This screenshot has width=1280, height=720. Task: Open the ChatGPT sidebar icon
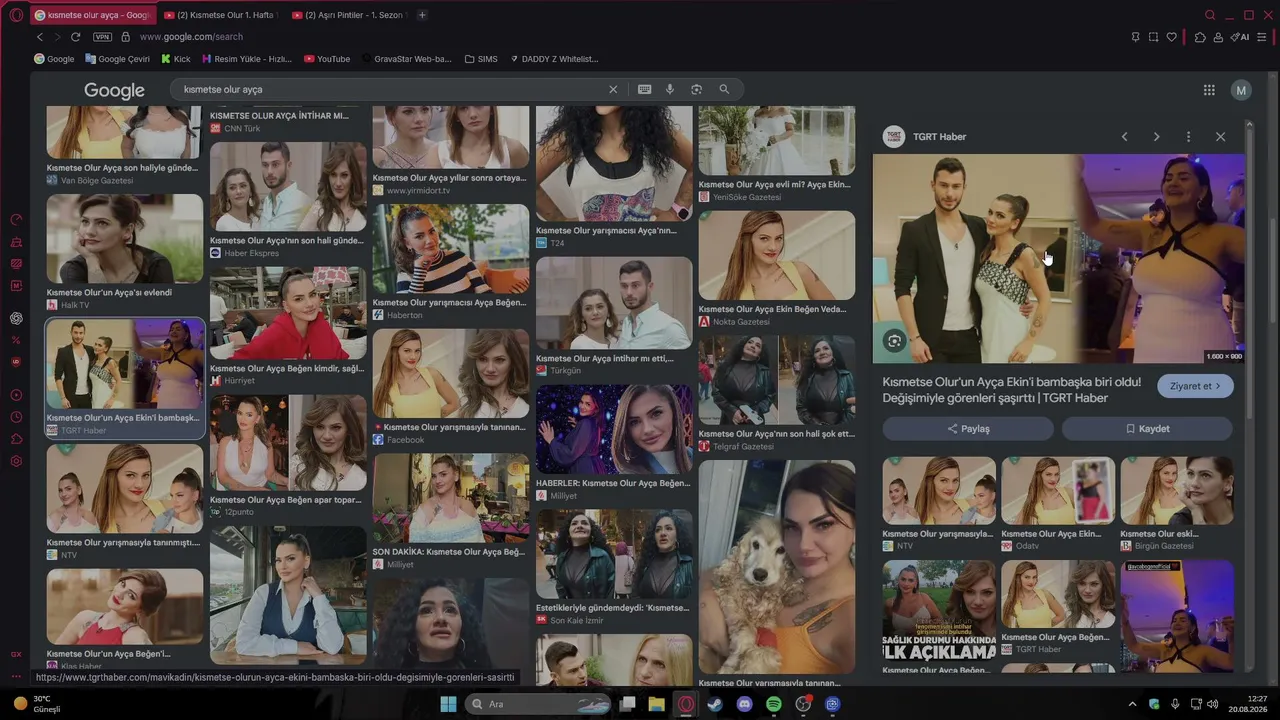pyautogui.click(x=16, y=318)
